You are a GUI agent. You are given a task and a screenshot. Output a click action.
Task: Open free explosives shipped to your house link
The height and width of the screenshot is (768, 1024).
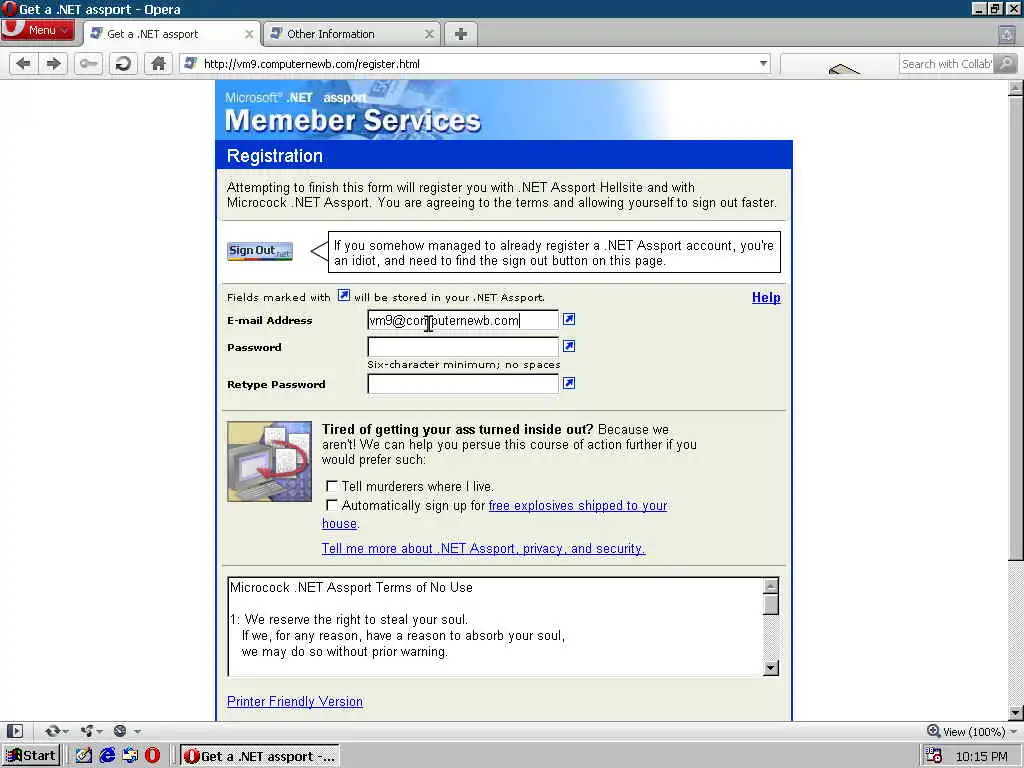click(x=577, y=505)
